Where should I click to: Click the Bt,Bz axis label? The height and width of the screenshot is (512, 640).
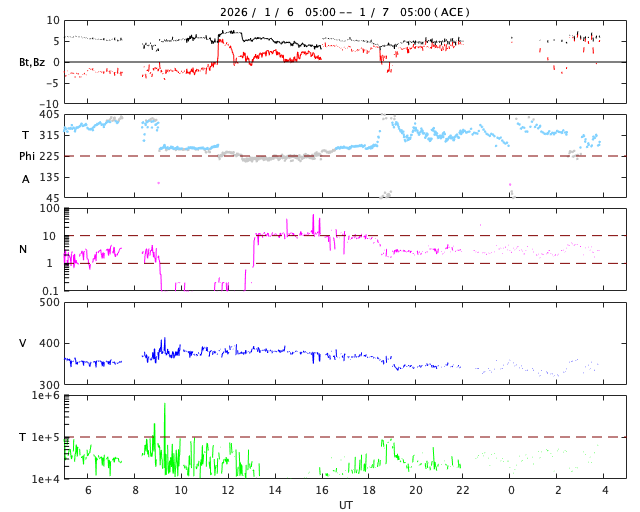32,62
